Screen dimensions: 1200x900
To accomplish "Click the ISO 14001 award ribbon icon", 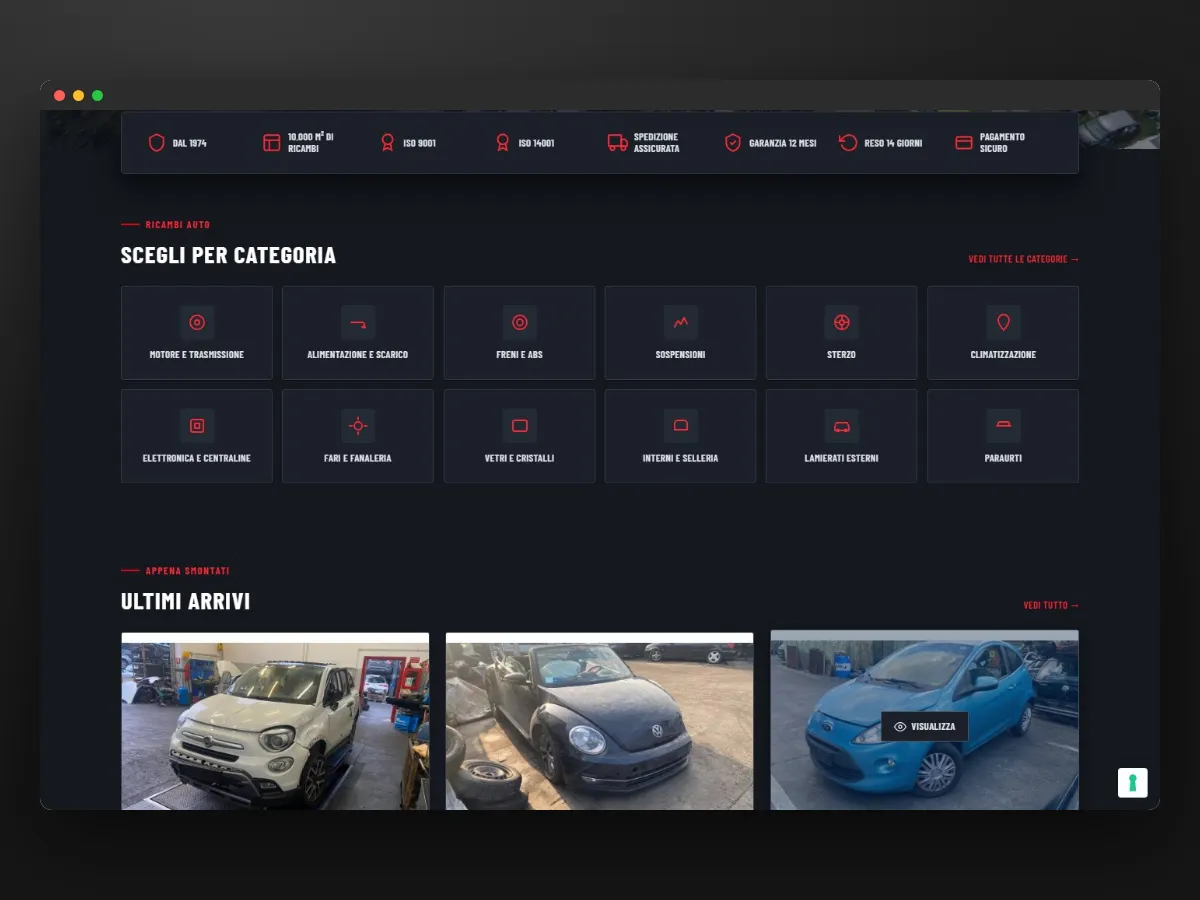I will point(502,143).
